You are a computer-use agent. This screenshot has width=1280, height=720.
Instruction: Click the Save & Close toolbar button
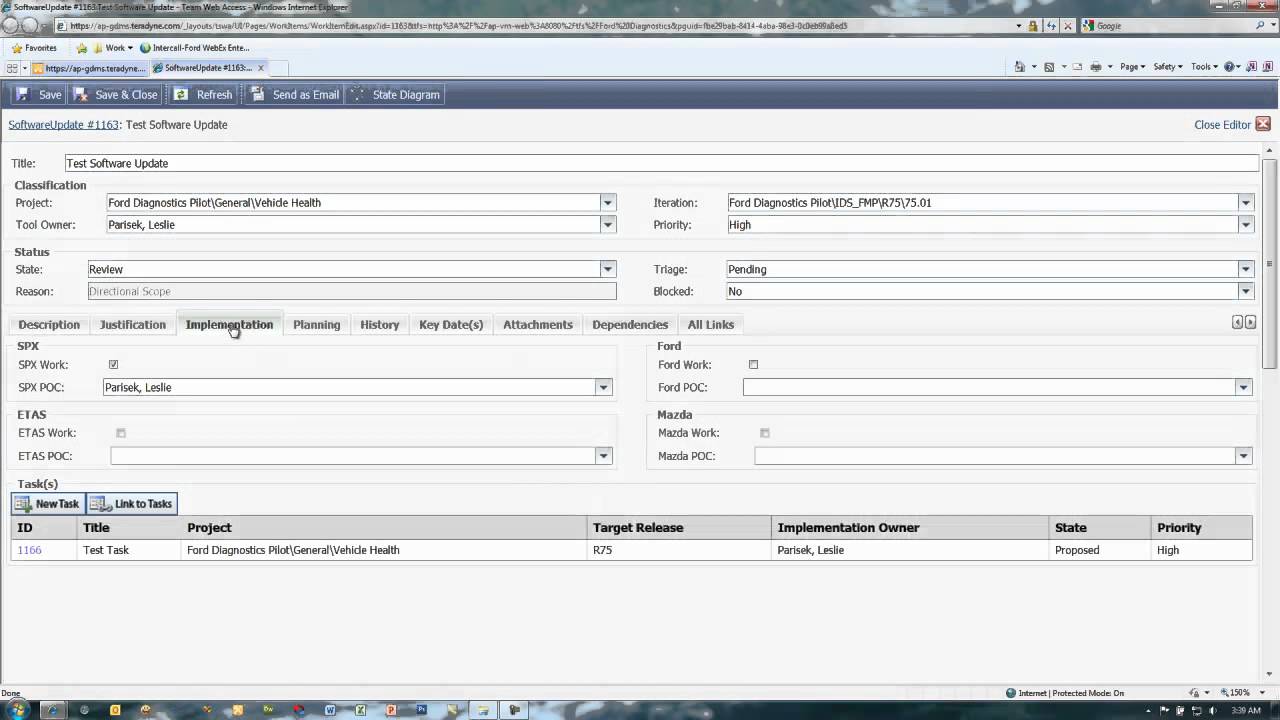point(115,94)
